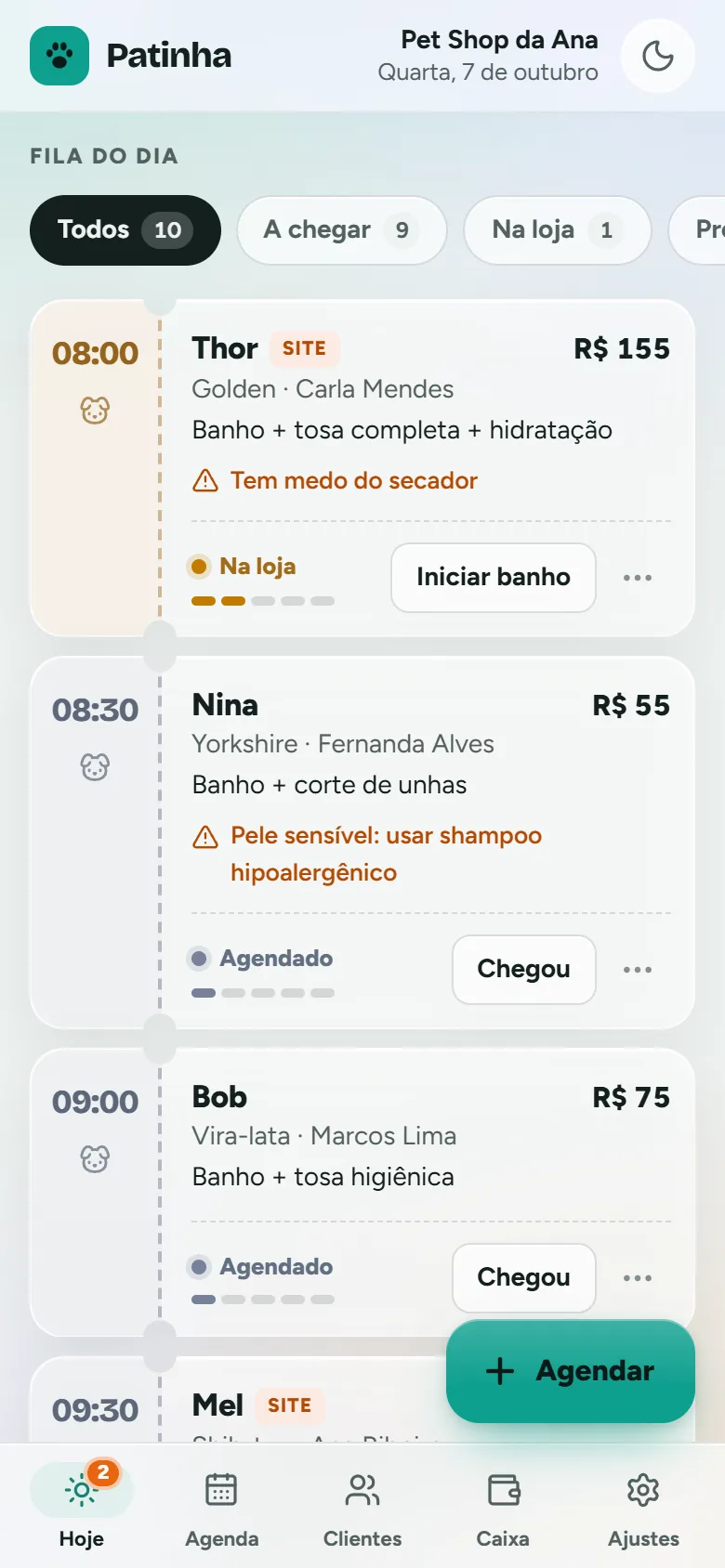Click the dog icon under 08:00
This screenshot has height=1568, width=725.
[95, 410]
